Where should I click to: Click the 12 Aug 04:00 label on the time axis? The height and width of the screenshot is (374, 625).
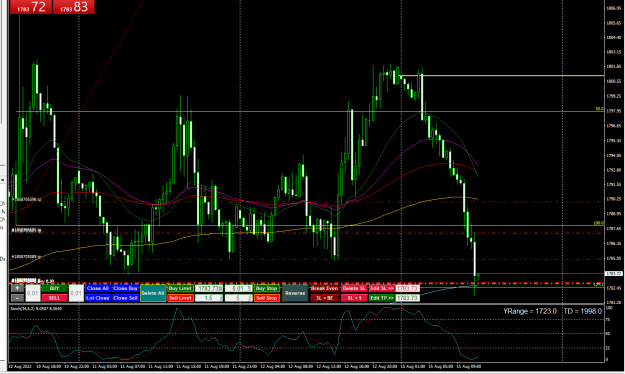pyautogui.click(x=273, y=366)
